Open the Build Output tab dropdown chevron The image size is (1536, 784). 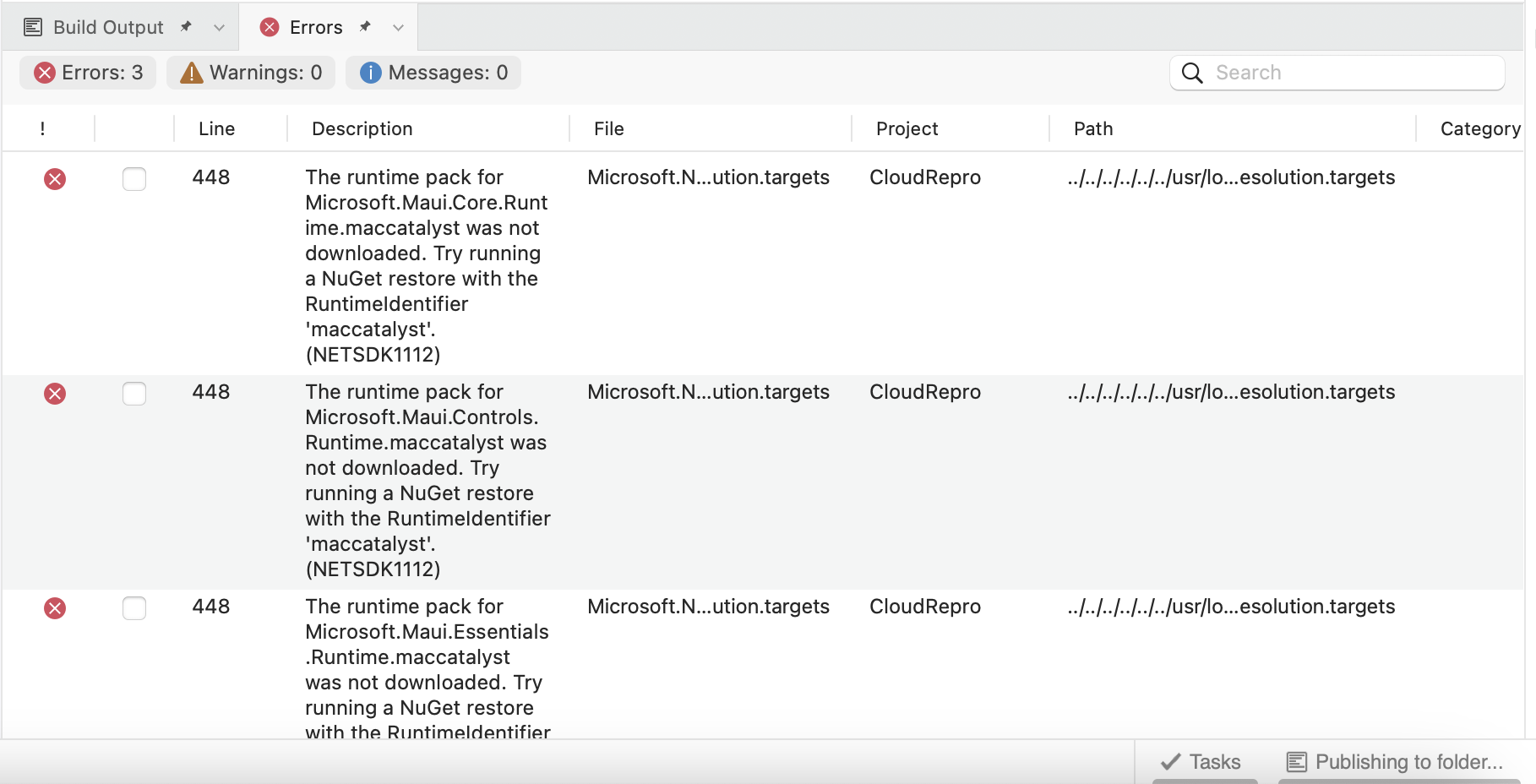(220, 28)
